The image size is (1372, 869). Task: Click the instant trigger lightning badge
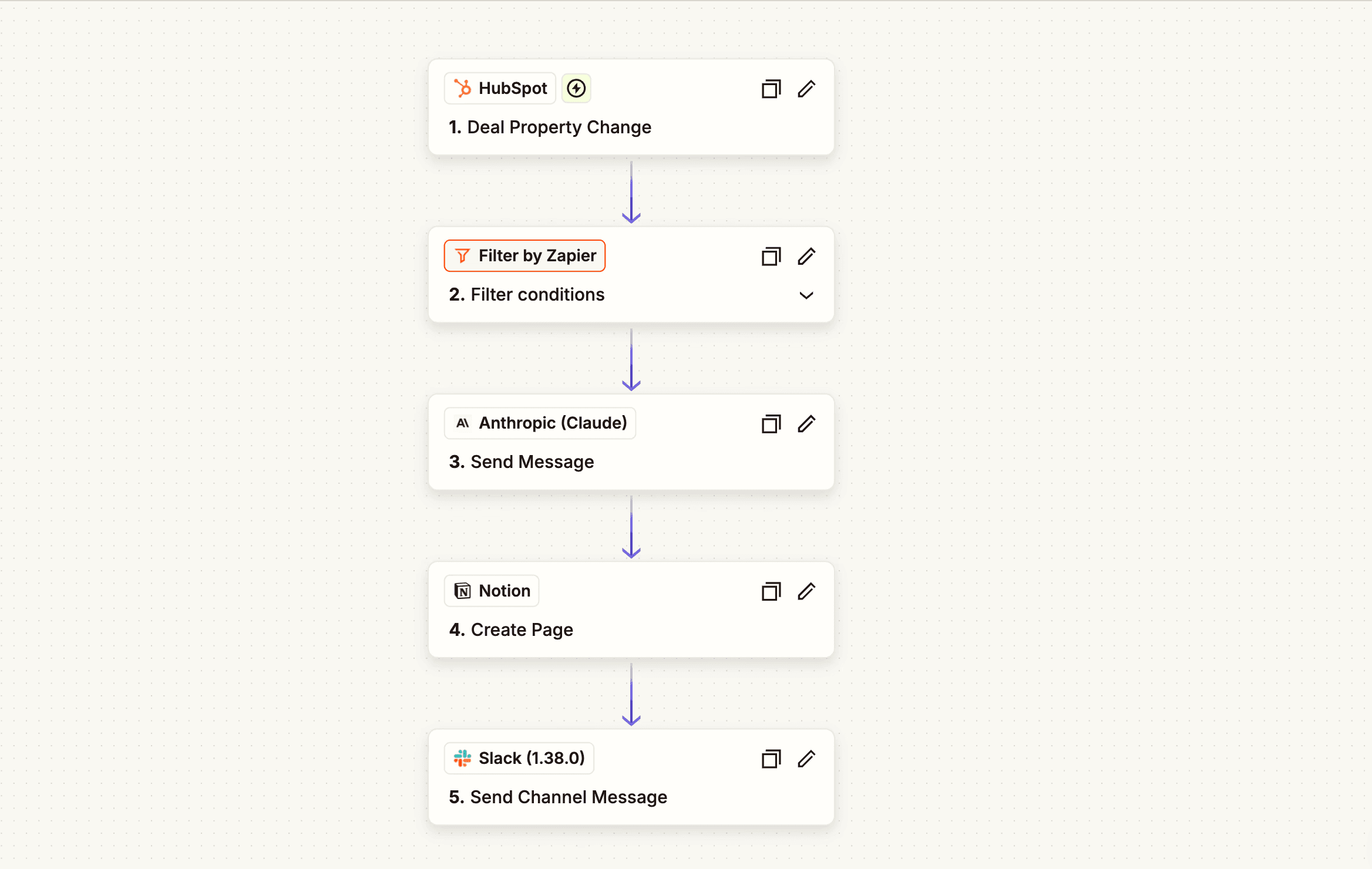576,88
